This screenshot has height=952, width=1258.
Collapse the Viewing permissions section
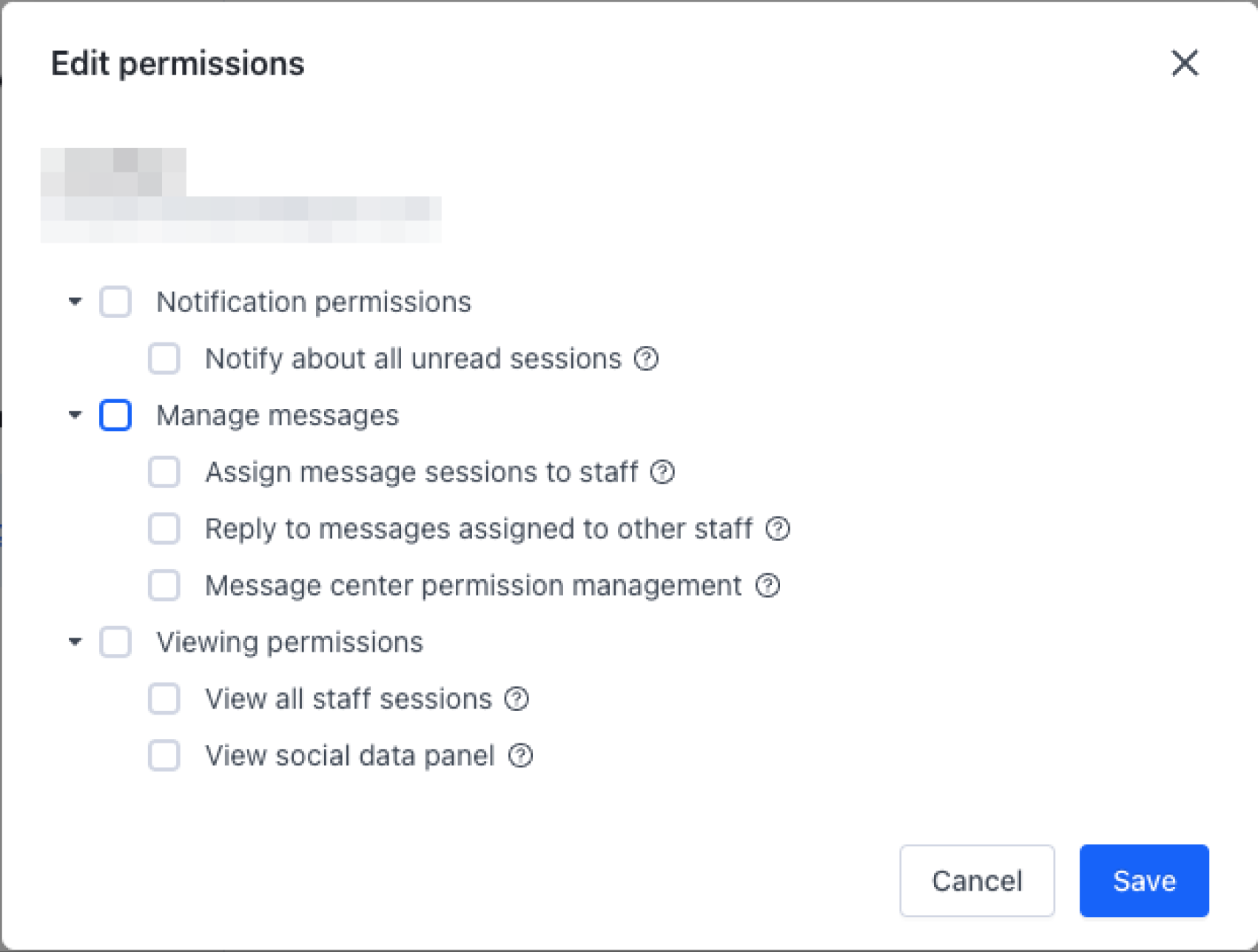(x=74, y=642)
